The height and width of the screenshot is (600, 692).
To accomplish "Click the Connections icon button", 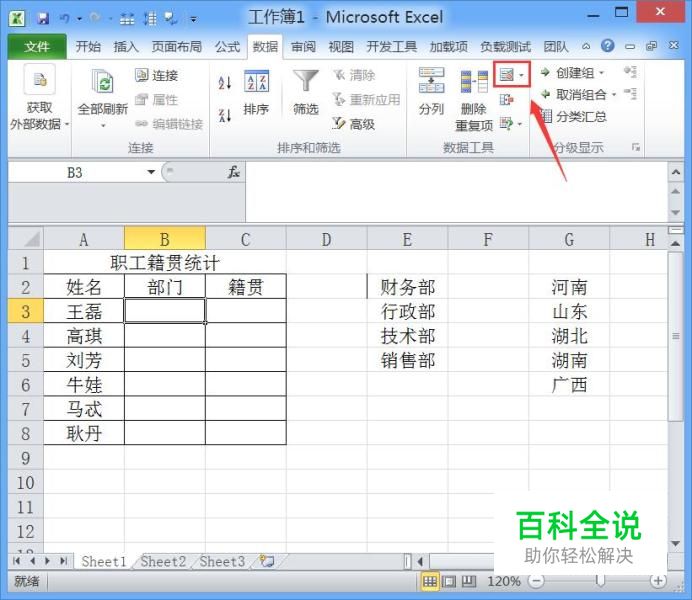I will [157, 75].
